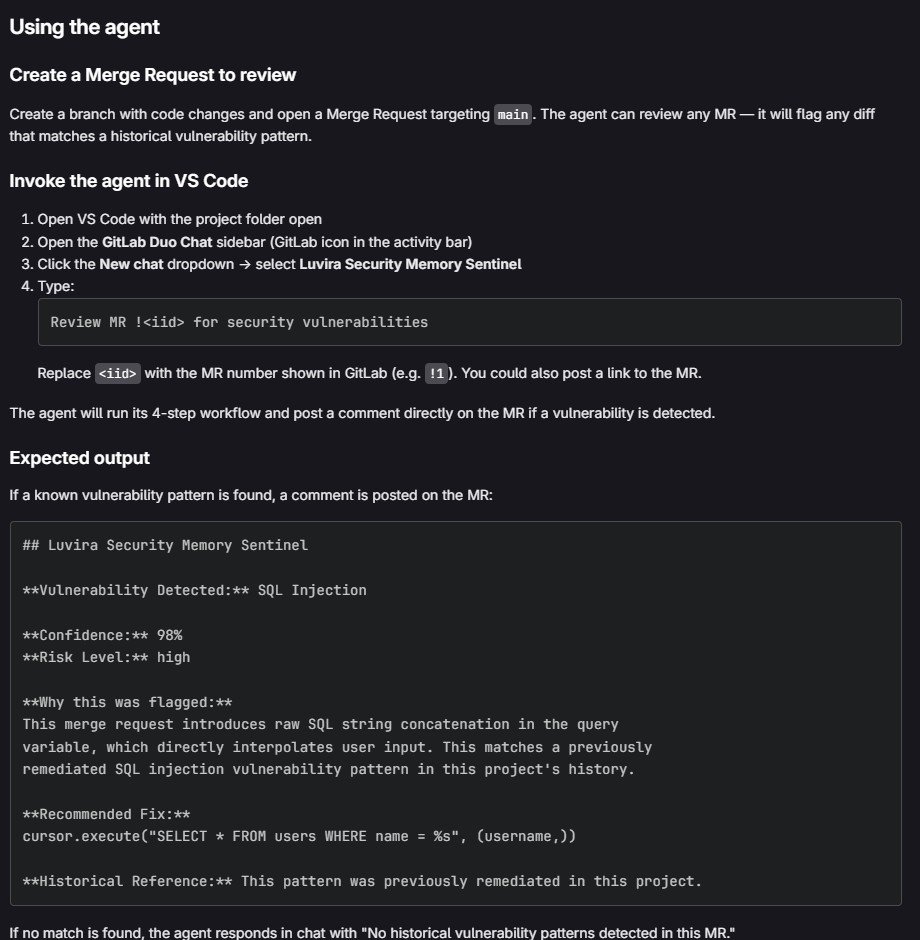
Task: Click bold "Luvira Security Memory Sentinel" in step 3
Action: pos(410,264)
